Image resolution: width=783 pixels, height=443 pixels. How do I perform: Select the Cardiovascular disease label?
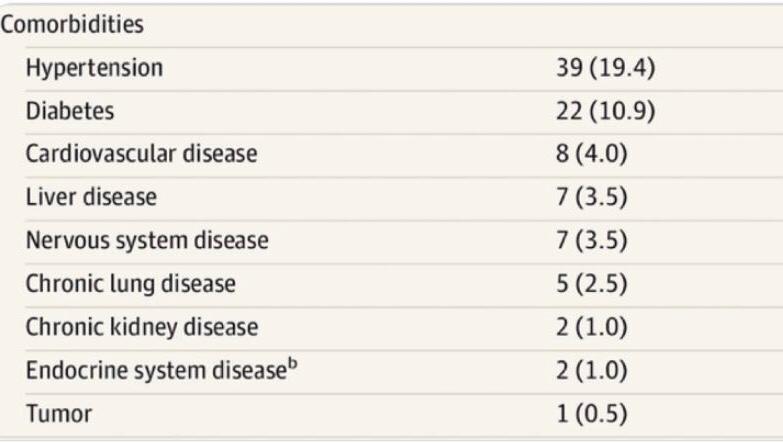(141, 154)
